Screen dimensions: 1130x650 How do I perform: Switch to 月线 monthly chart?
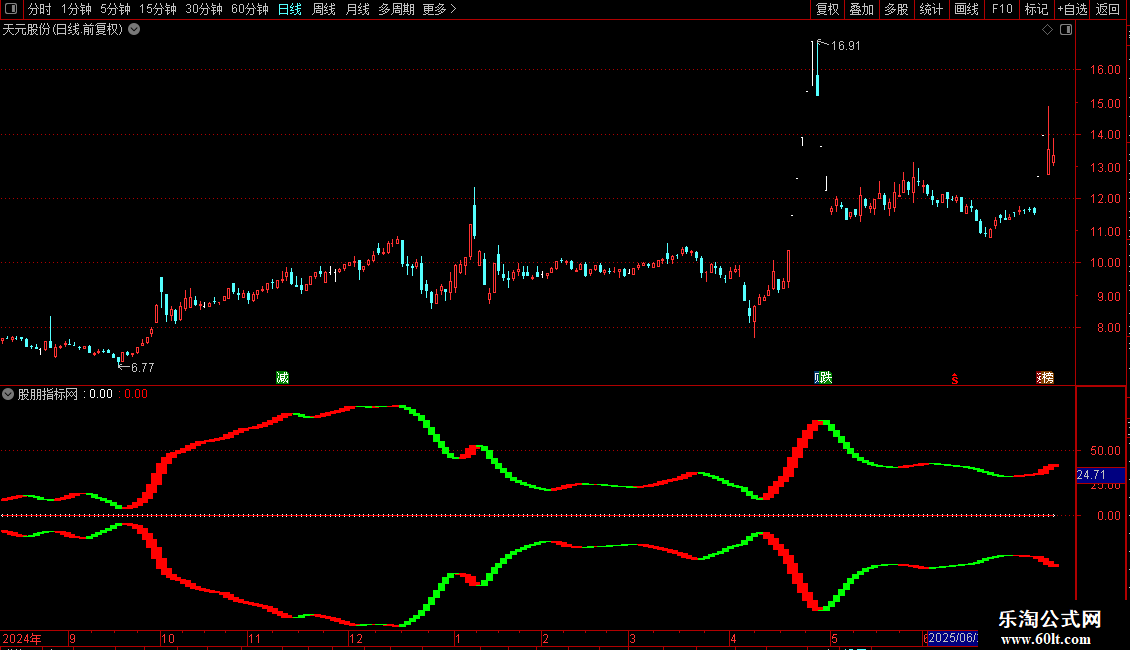pyautogui.click(x=357, y=9)
